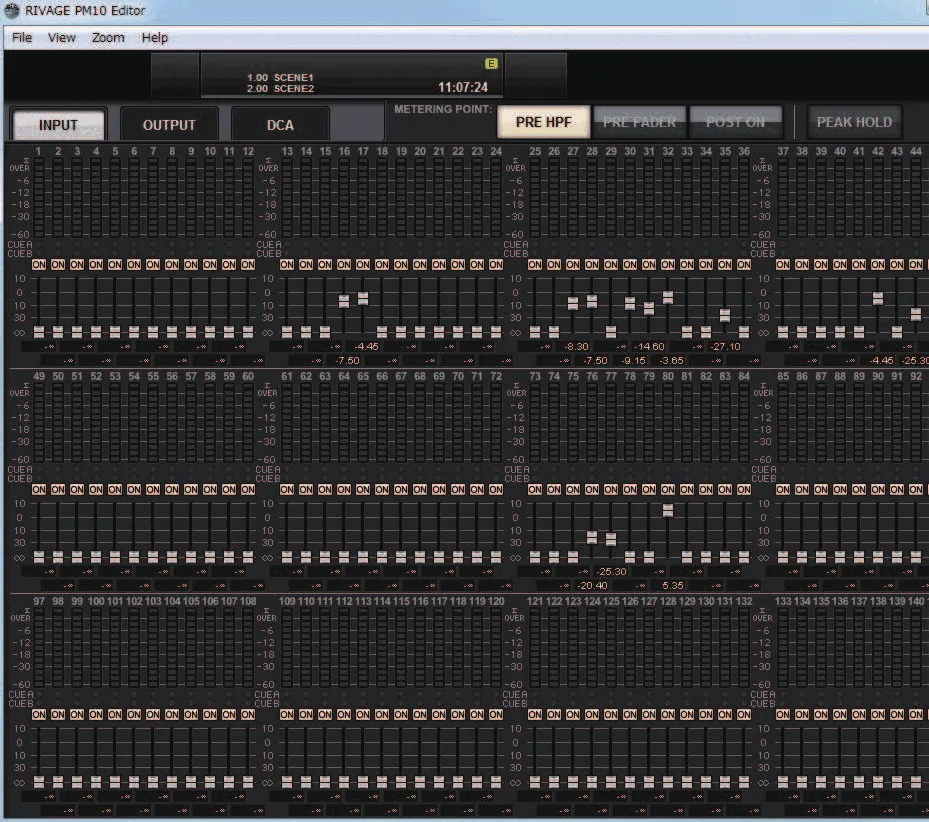This screenshot has width=929, height=822.
Task: Switch to the INPUT tab
Action: pyautogui.click(x=58, y=125)
